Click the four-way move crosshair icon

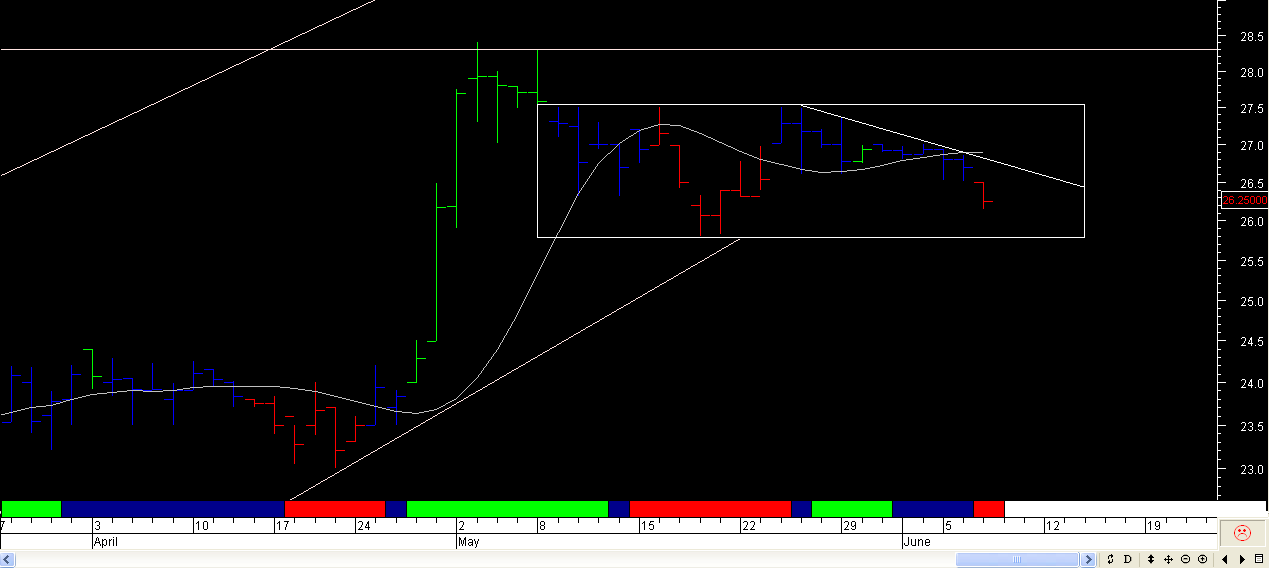[x=1168, y=559]
